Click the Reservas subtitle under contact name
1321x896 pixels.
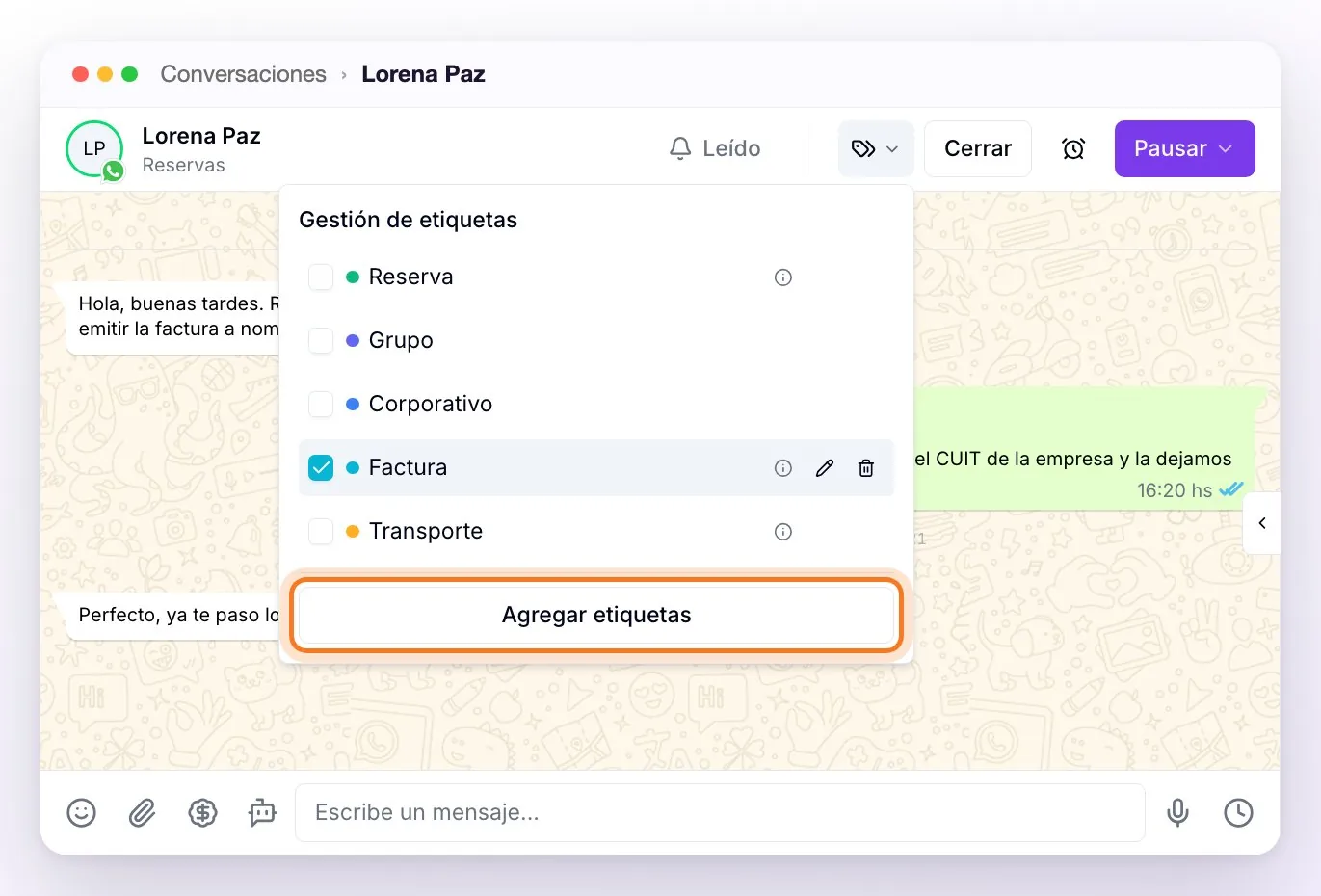(x=183, y=165)
